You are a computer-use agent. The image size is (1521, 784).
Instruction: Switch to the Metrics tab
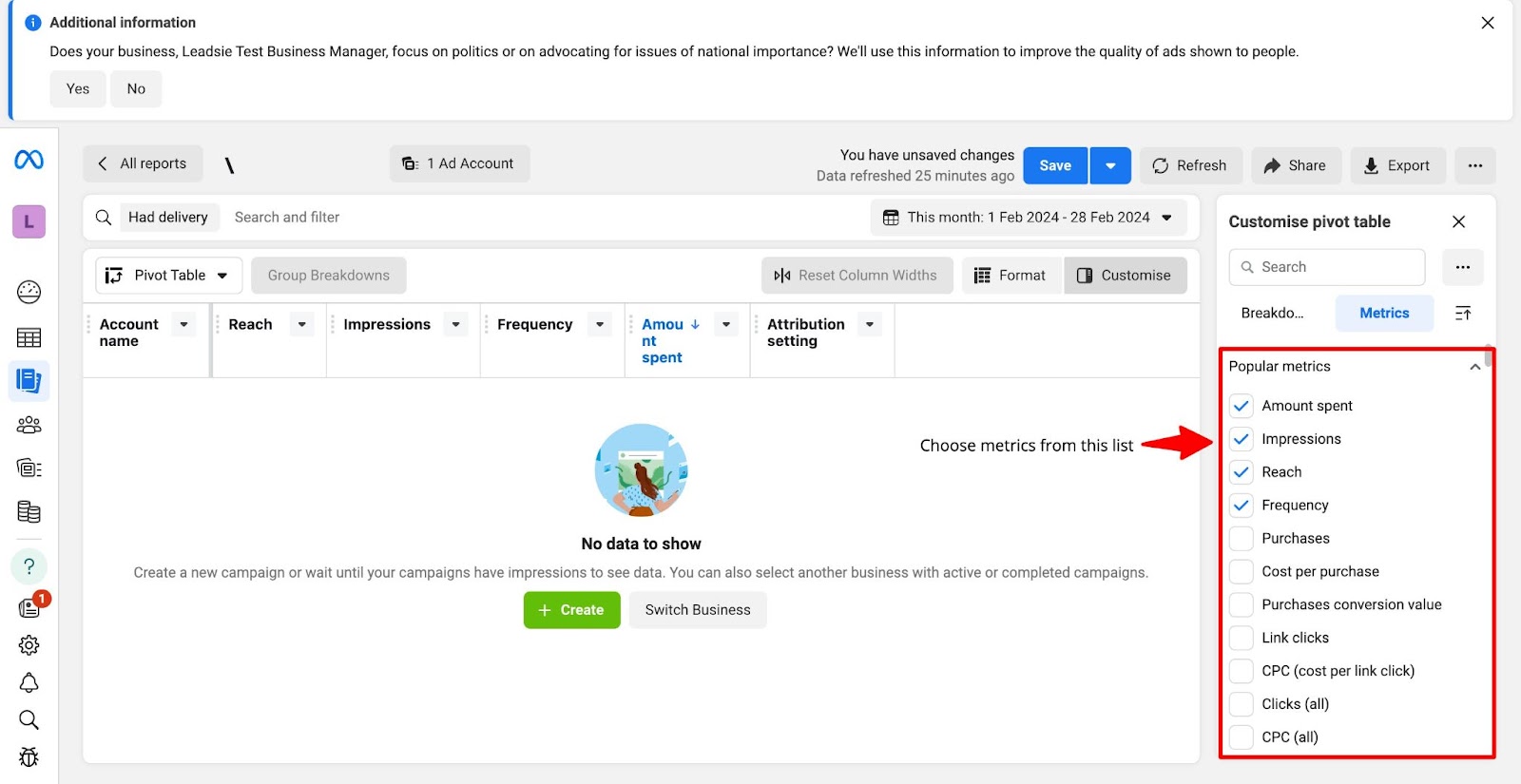tap(1384, 314)
